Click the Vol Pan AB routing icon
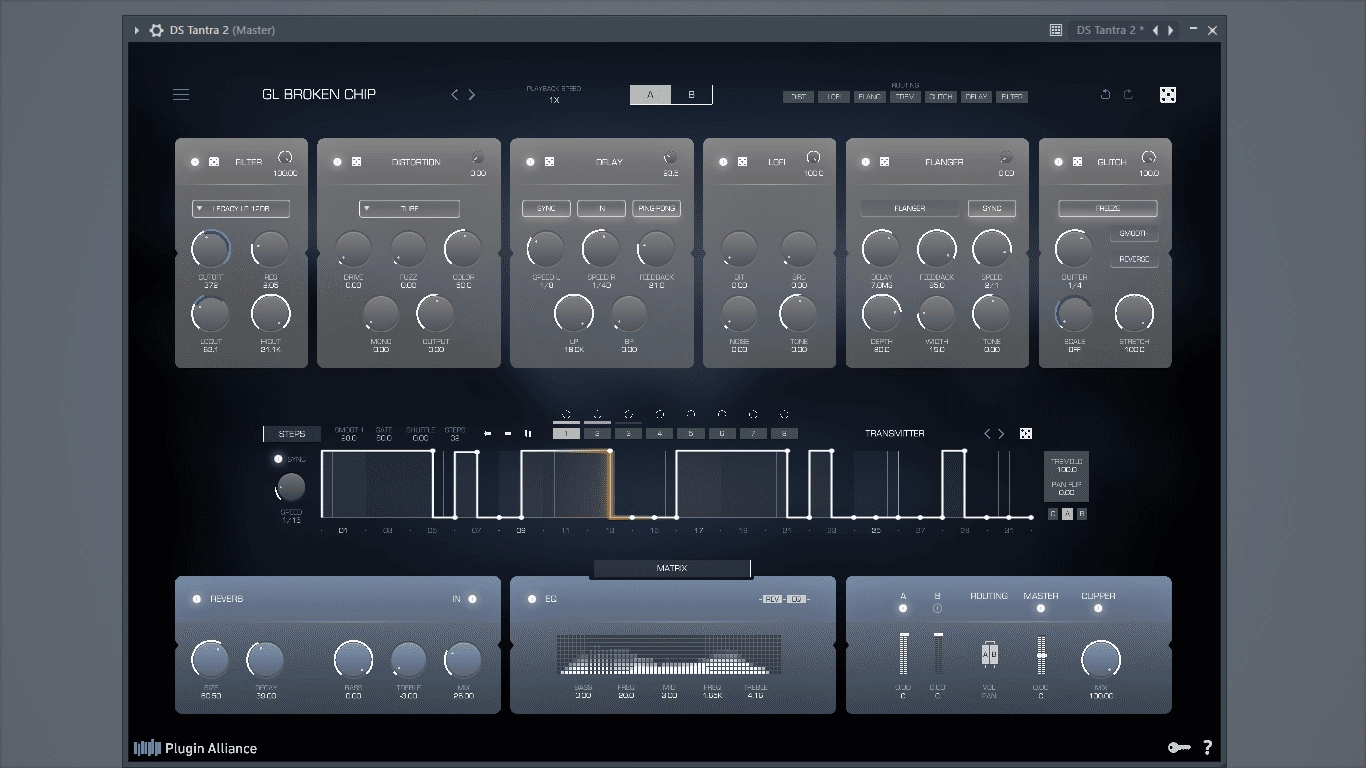The width and height of the screenshot is (1366, 768). [x=989, y=655]
